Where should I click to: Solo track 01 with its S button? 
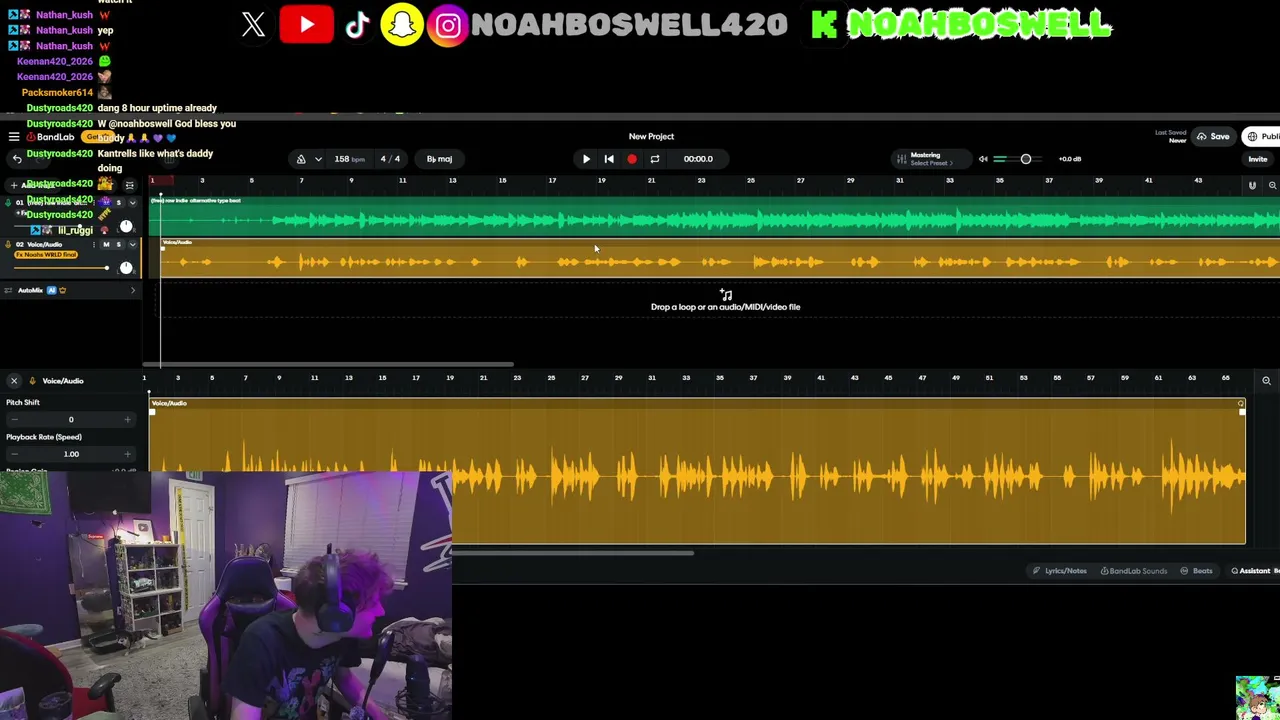click(119, 203)
